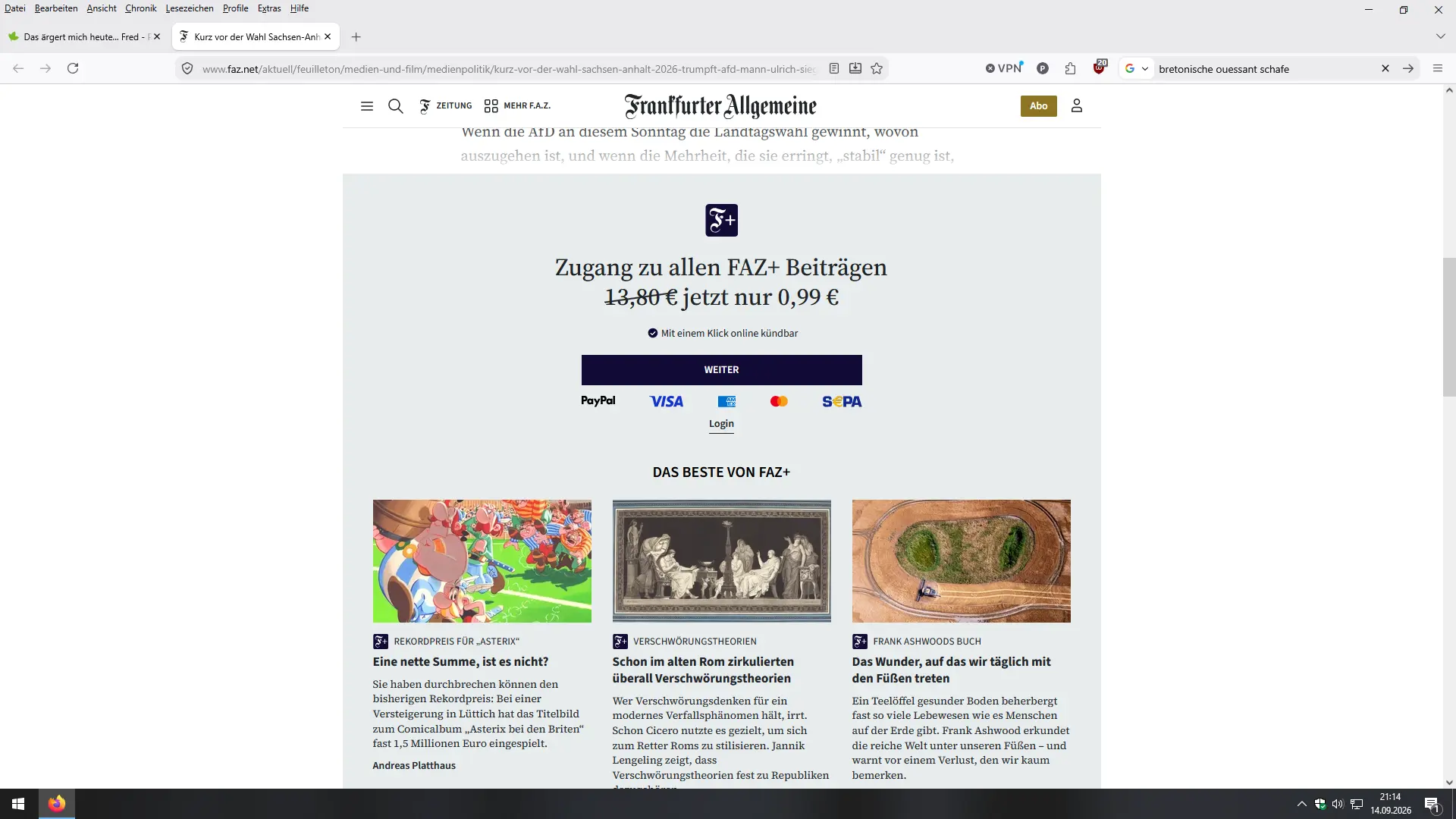
Task: Click the PayPal payment logo
Action: (x=598, y=401)
